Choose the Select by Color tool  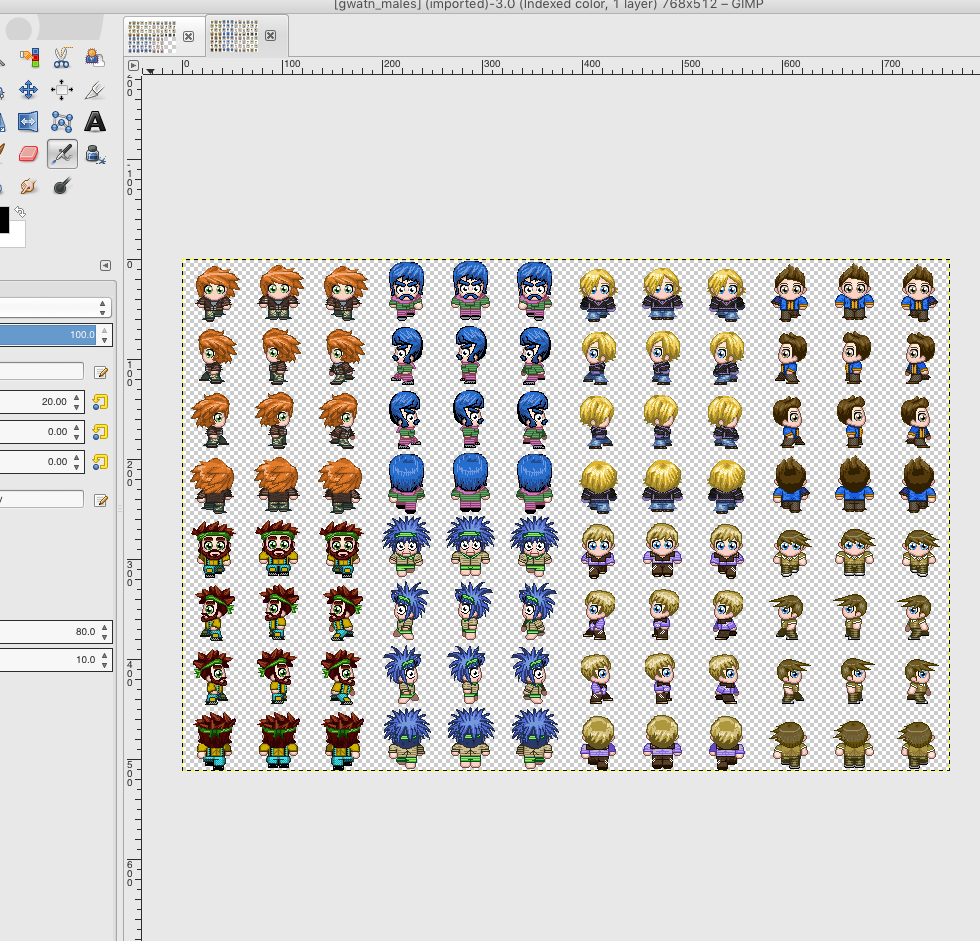(x=28, y=57)
